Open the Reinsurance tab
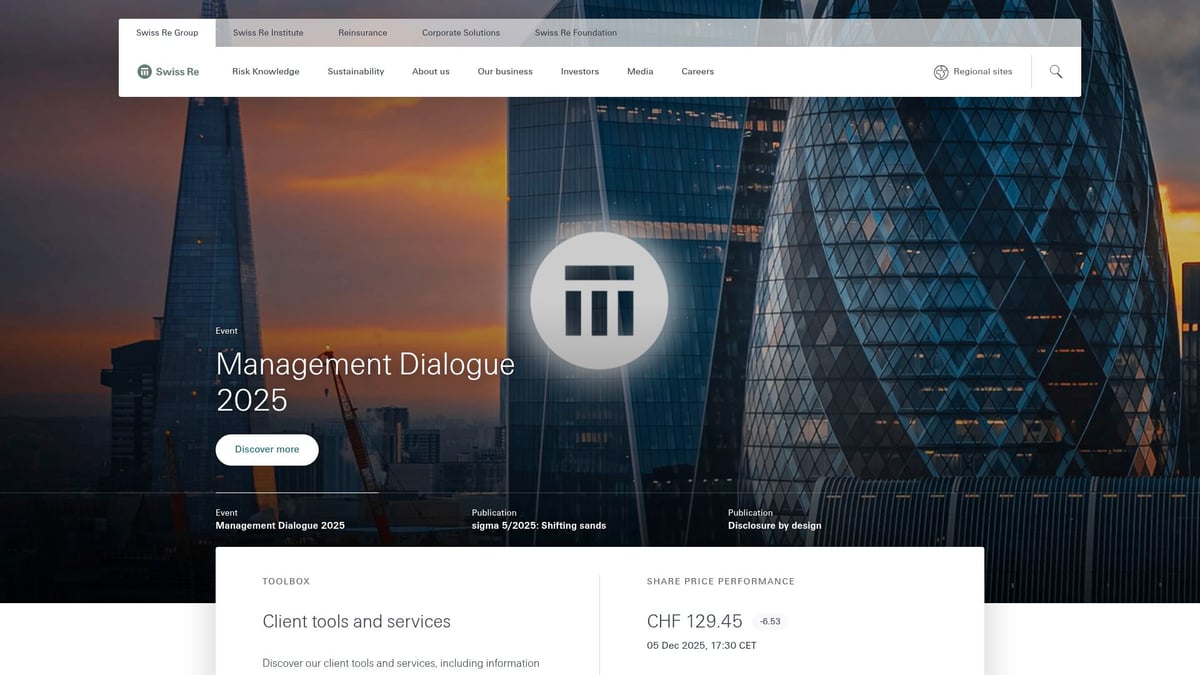Viewport: 1200px width, 675px height. [x=362, y=33]
